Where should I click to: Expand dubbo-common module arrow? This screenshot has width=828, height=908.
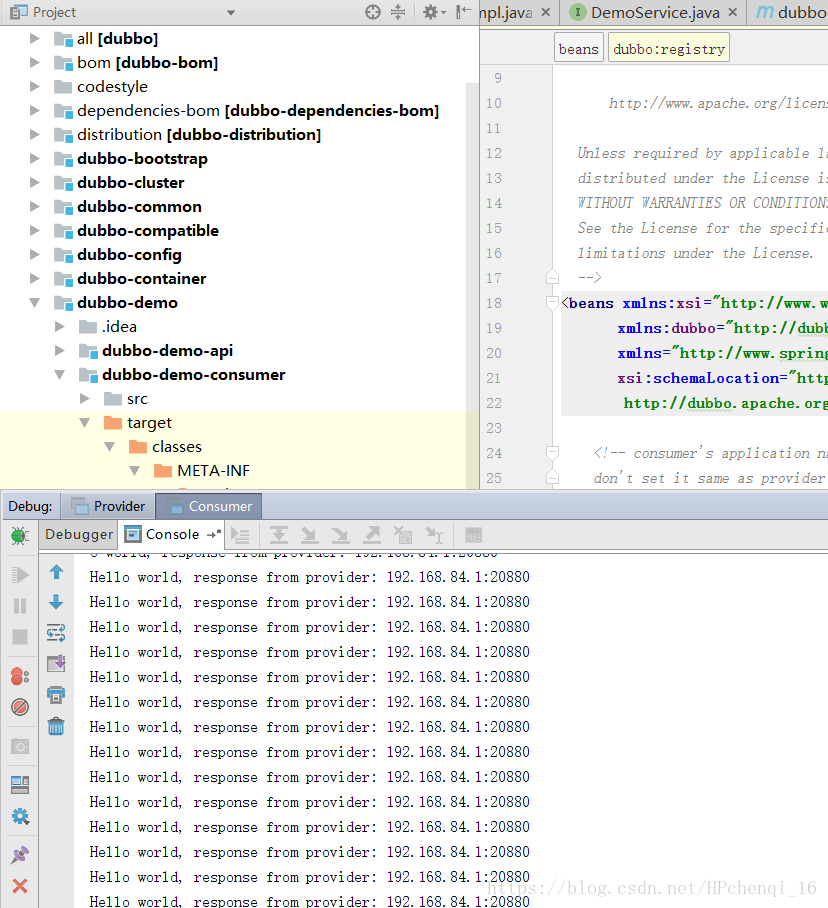[35, 206]
